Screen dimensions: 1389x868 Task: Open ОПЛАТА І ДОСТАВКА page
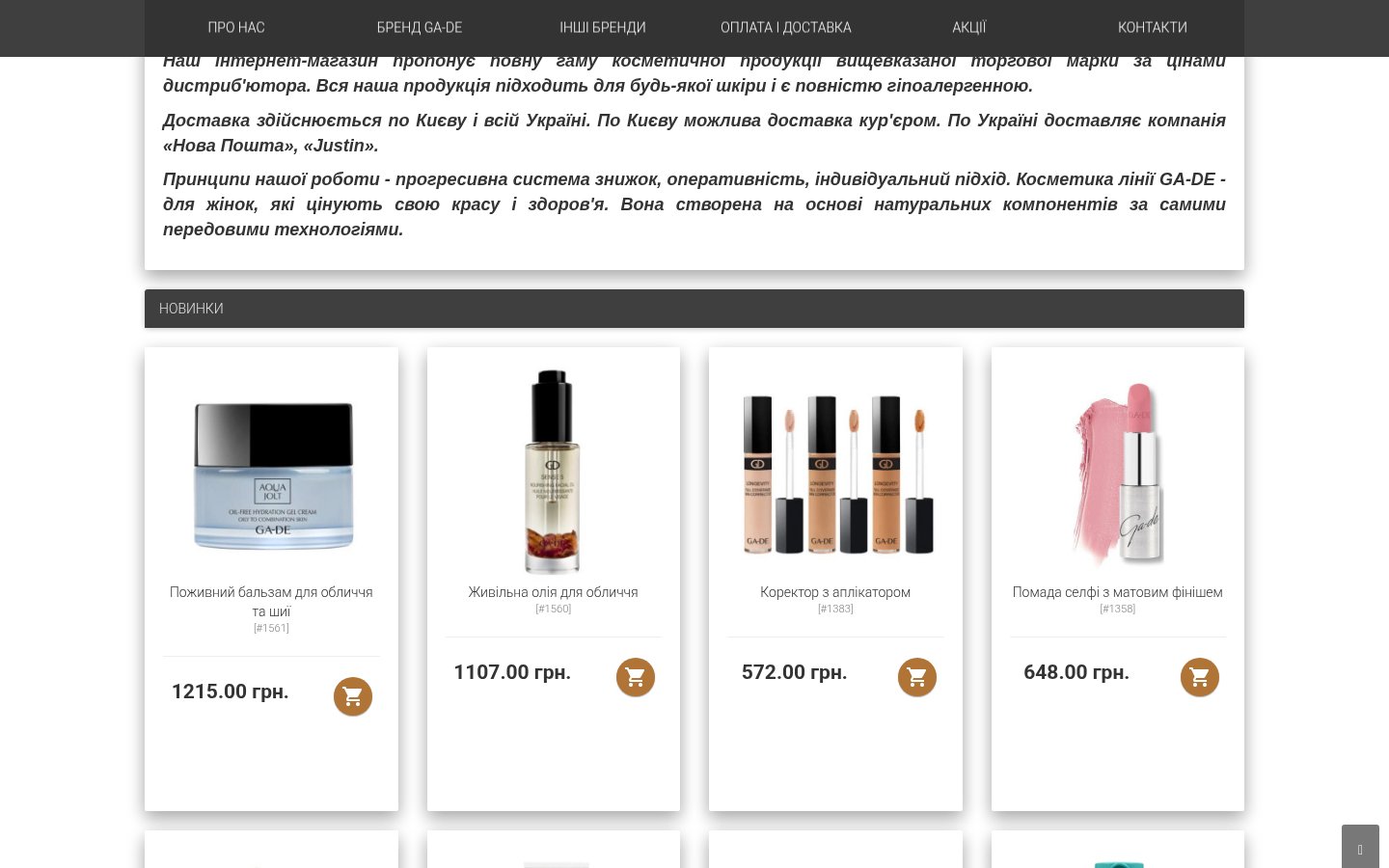pos(786,28)
